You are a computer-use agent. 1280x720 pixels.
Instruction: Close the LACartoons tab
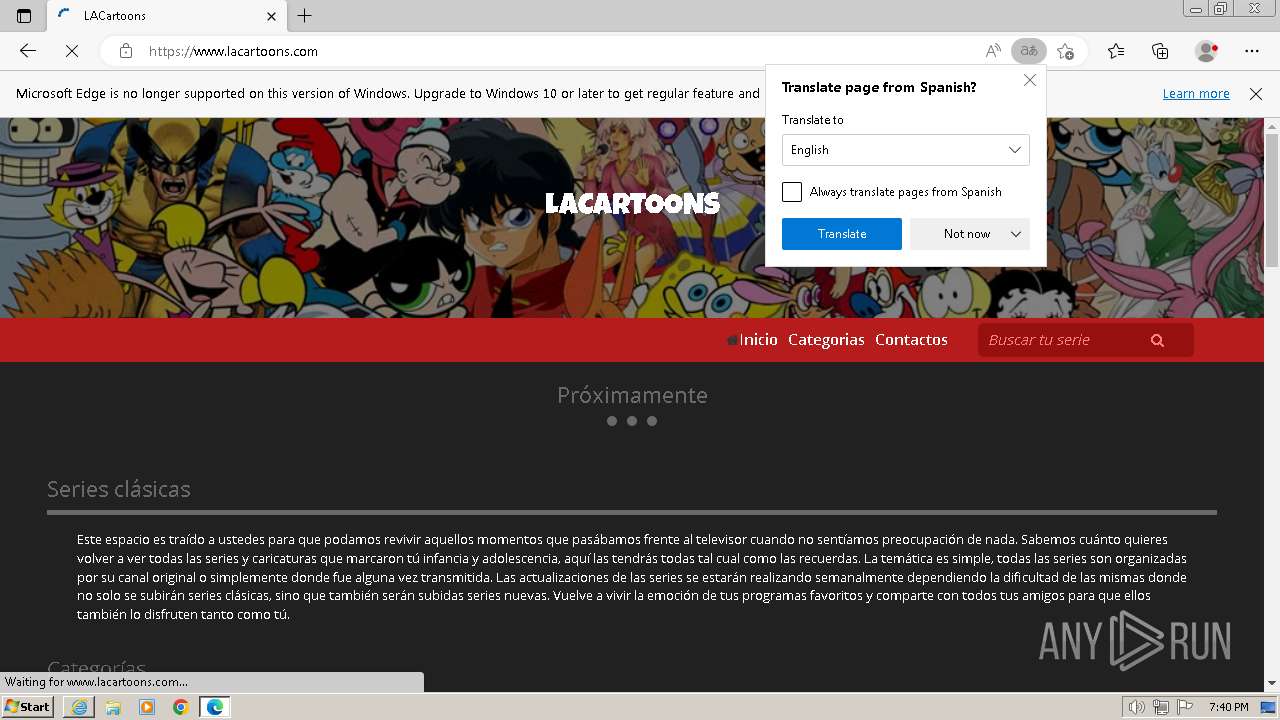[272, 16]
